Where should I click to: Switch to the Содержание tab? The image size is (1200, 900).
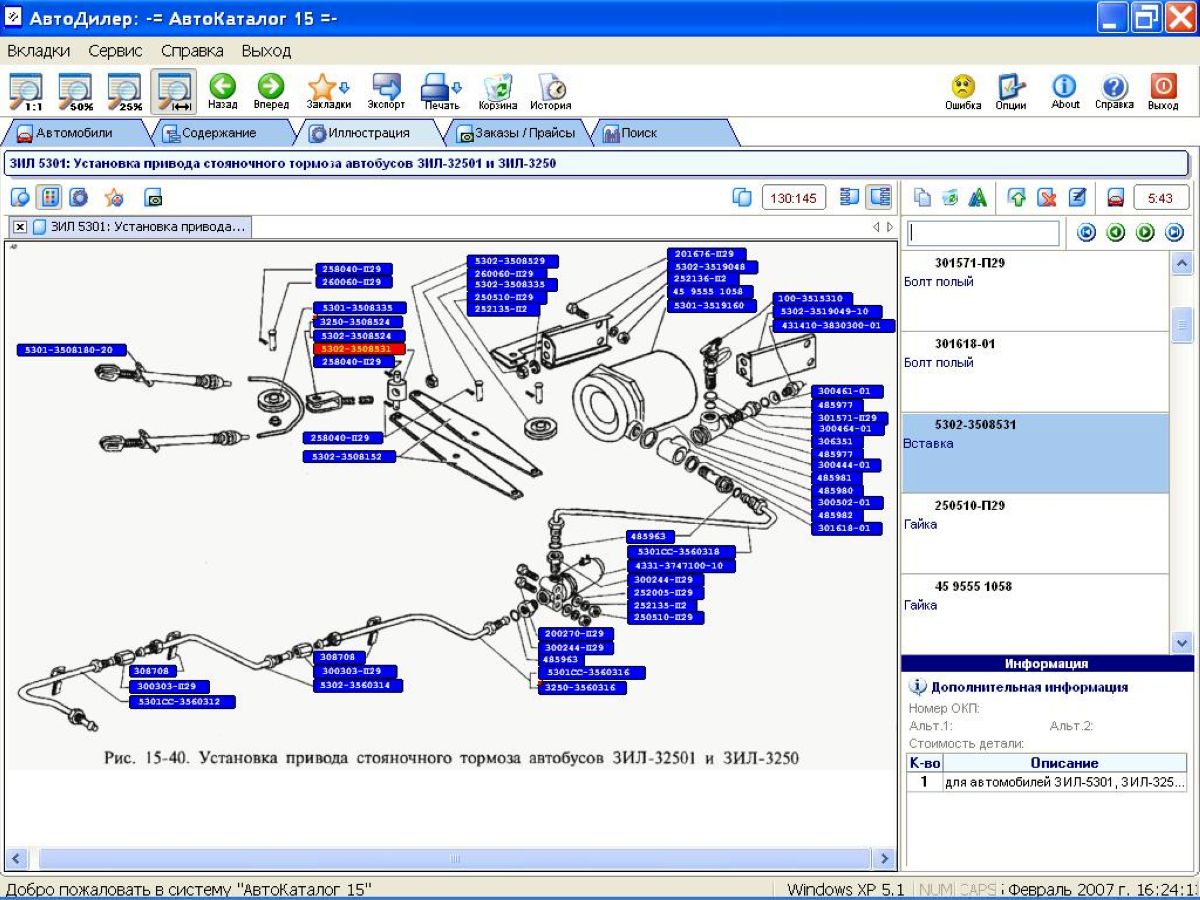coord(218,133)
